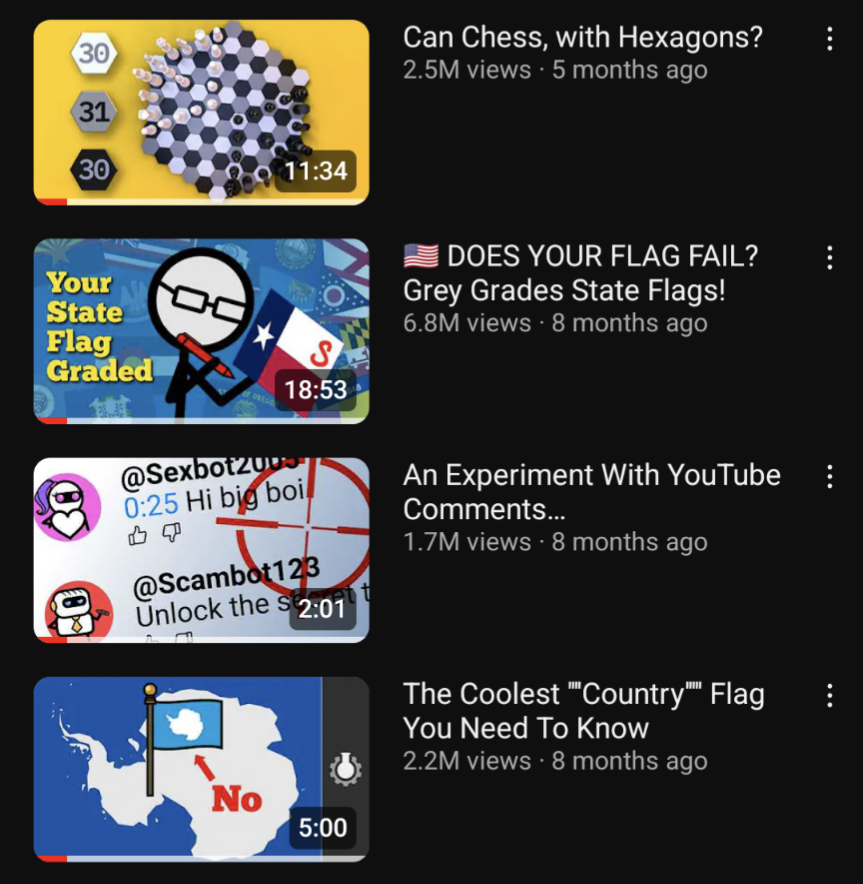The image size is (863, 884).
Task: Open the Antarctica flag thumbnail
Action: click(201, 769)
